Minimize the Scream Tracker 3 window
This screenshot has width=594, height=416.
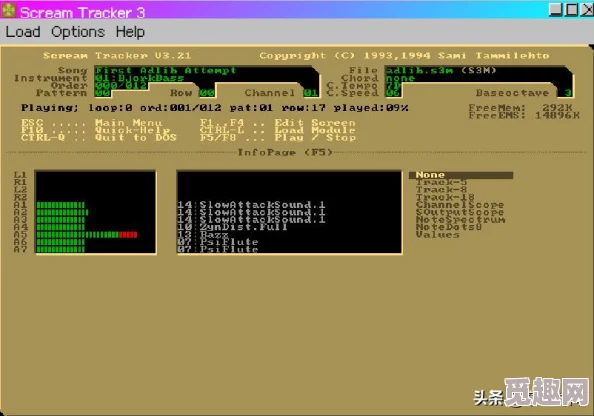point(555,10)
